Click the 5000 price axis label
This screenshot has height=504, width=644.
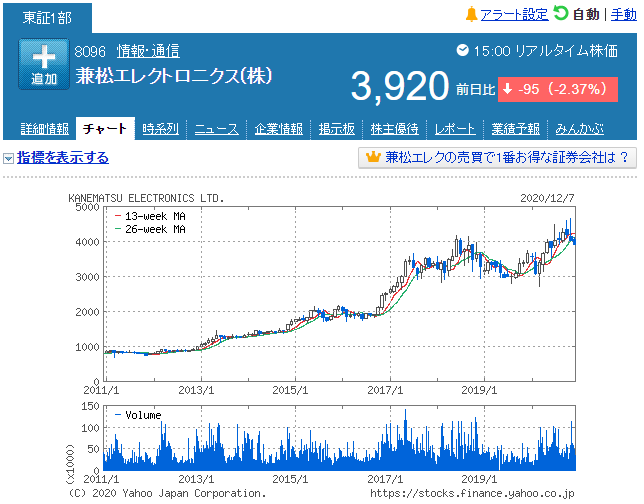pos(87,207)
